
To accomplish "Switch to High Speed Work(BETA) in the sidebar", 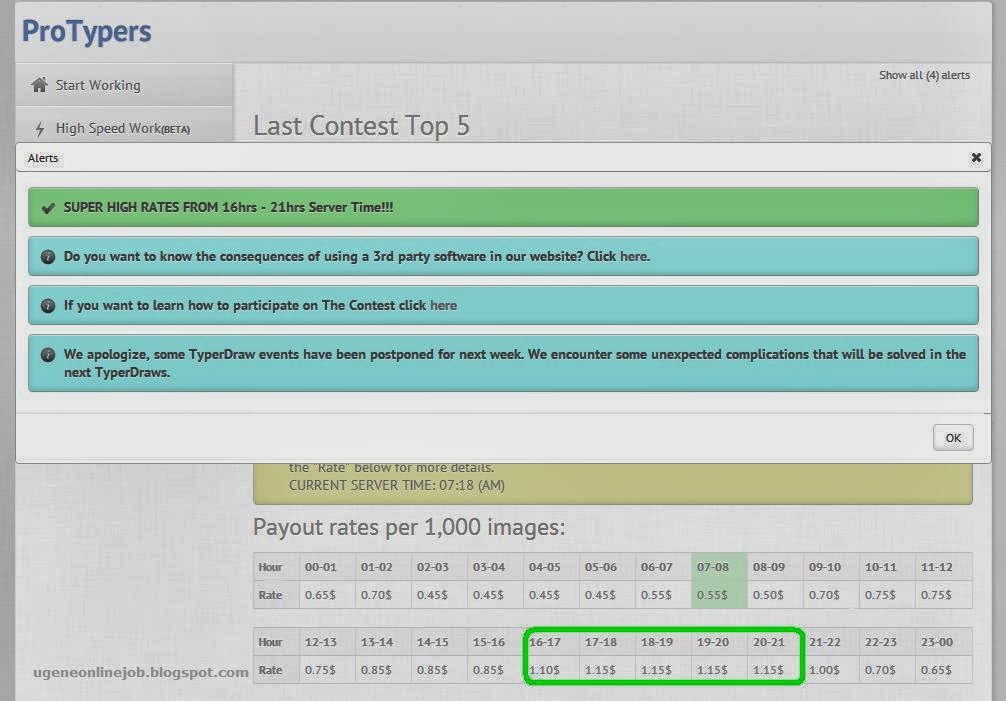I will tap(125, 128).
